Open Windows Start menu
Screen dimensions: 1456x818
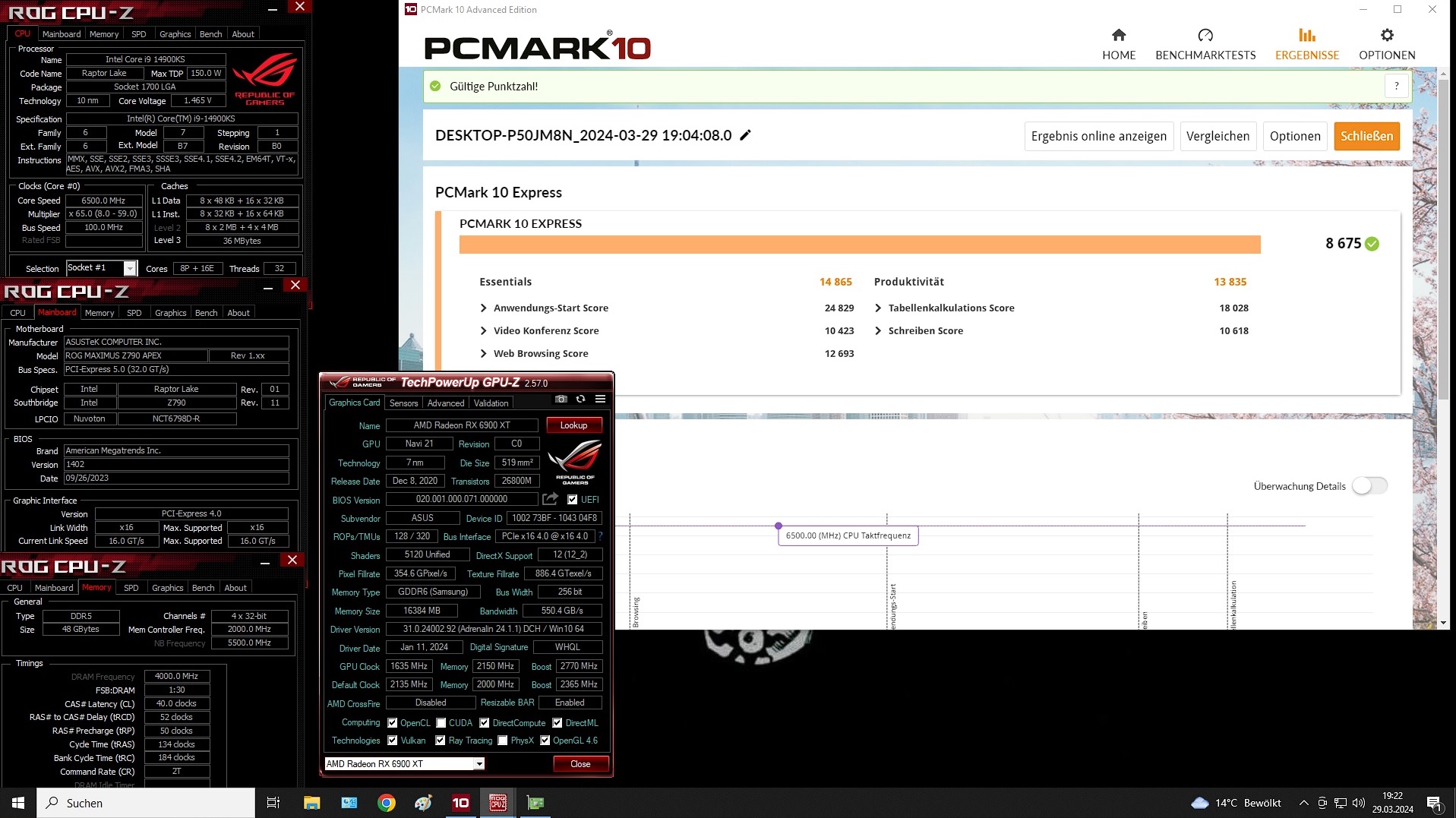[18, 803]
